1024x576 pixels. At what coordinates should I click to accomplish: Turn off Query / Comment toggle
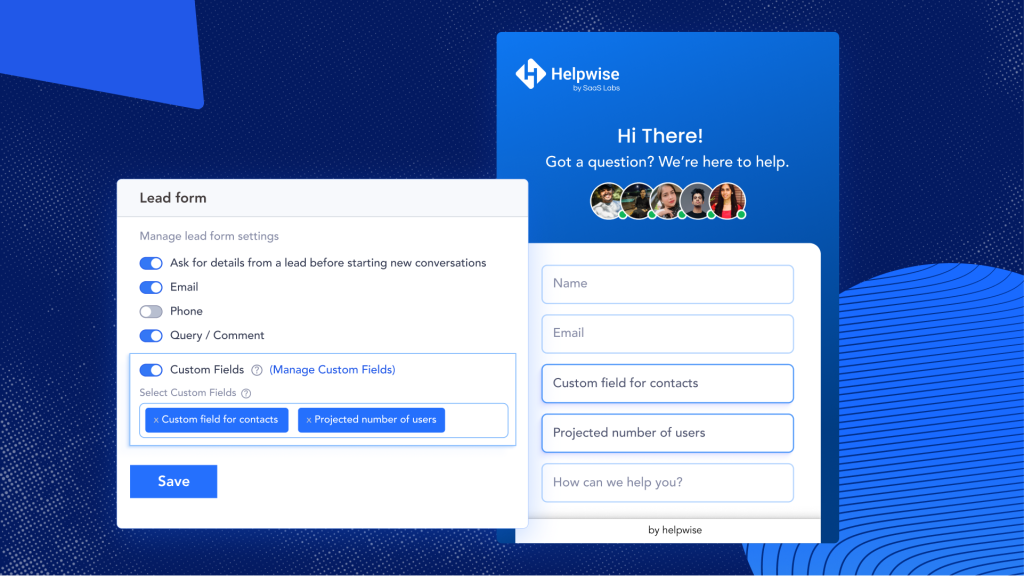151,336
